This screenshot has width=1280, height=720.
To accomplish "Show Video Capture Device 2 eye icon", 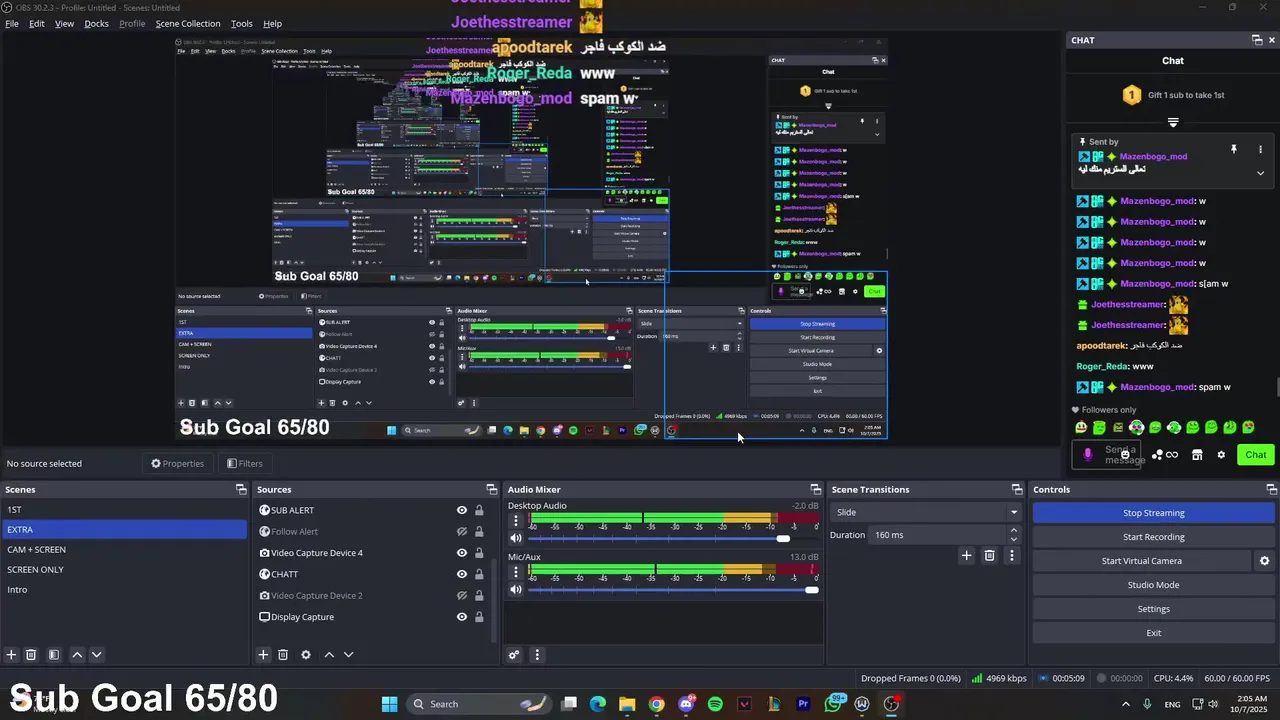I will pos(461,596).
